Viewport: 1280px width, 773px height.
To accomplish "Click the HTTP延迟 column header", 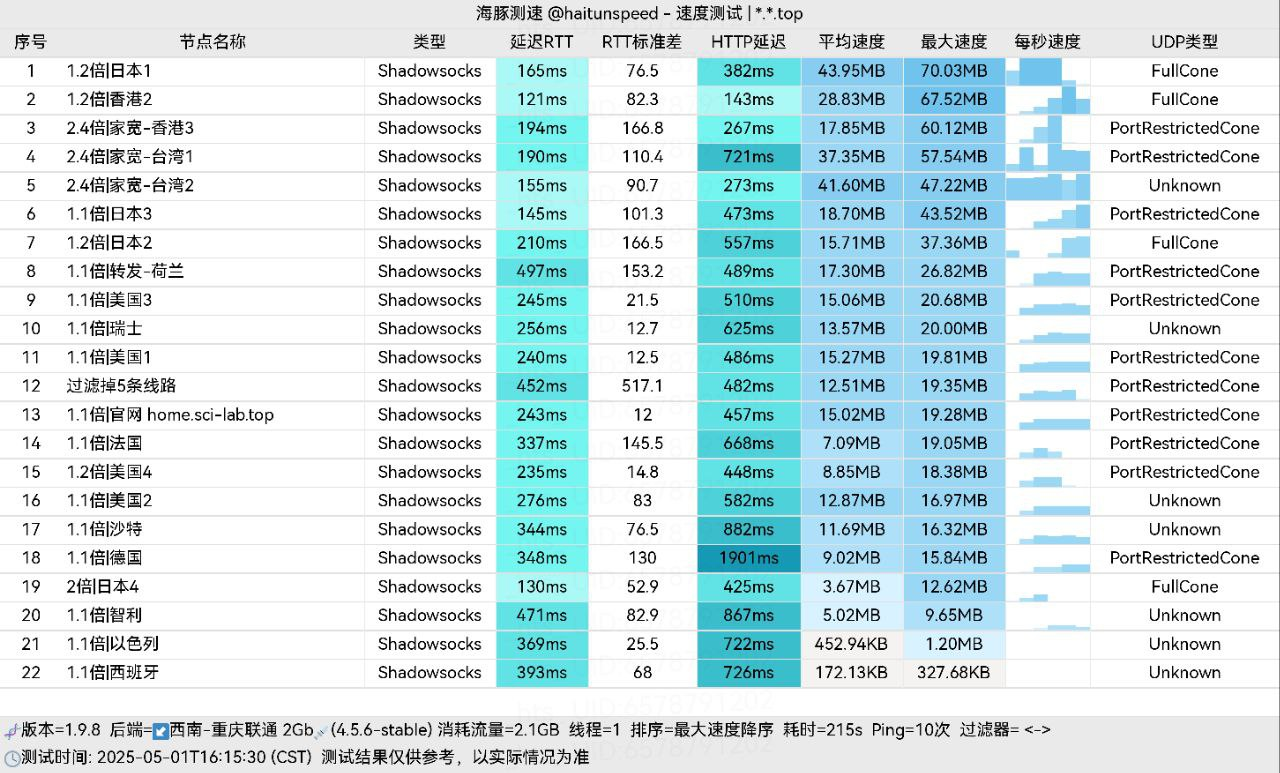I will pyautogui.click(x=748, y=42).
